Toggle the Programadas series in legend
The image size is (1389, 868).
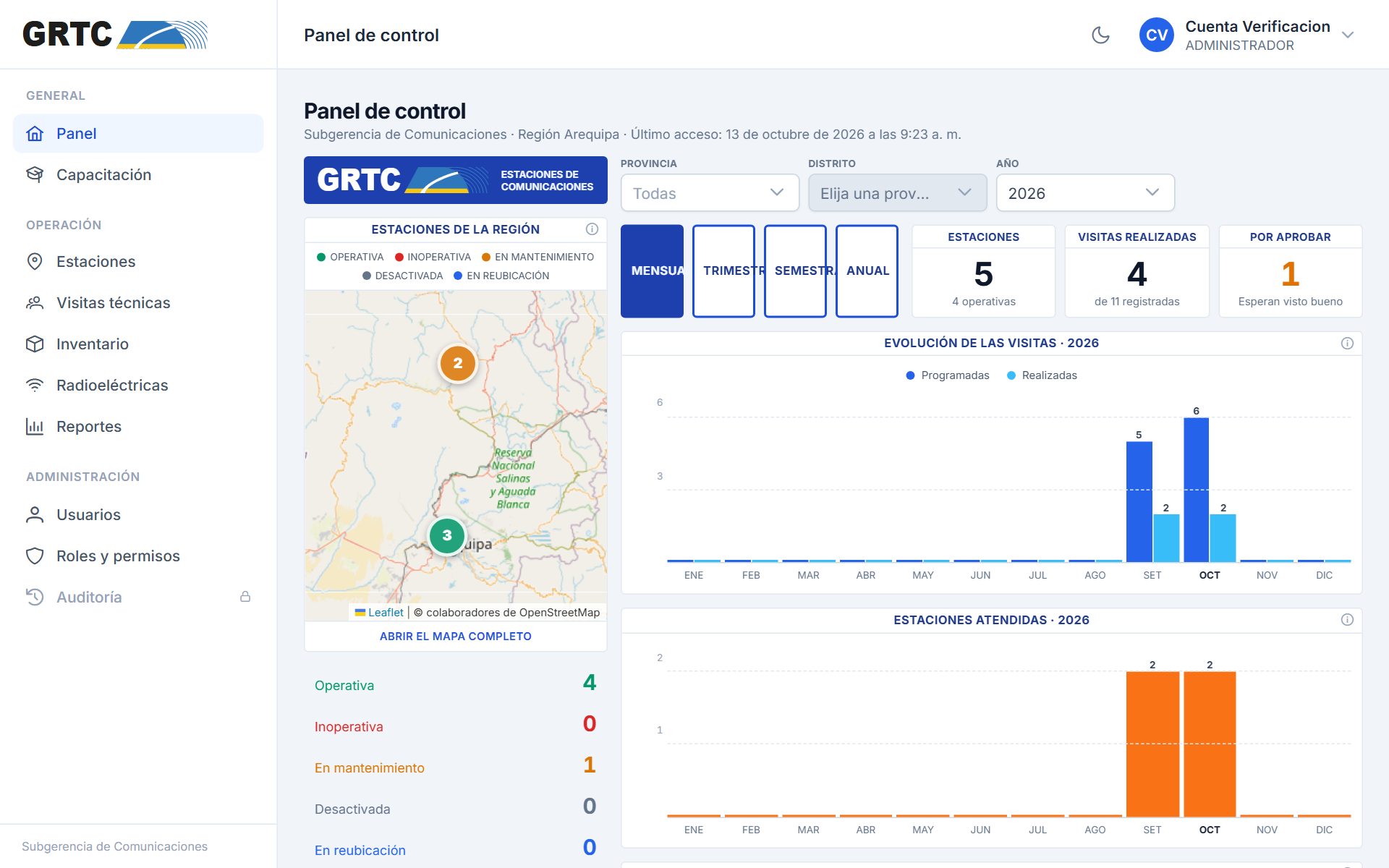point(948,375)
